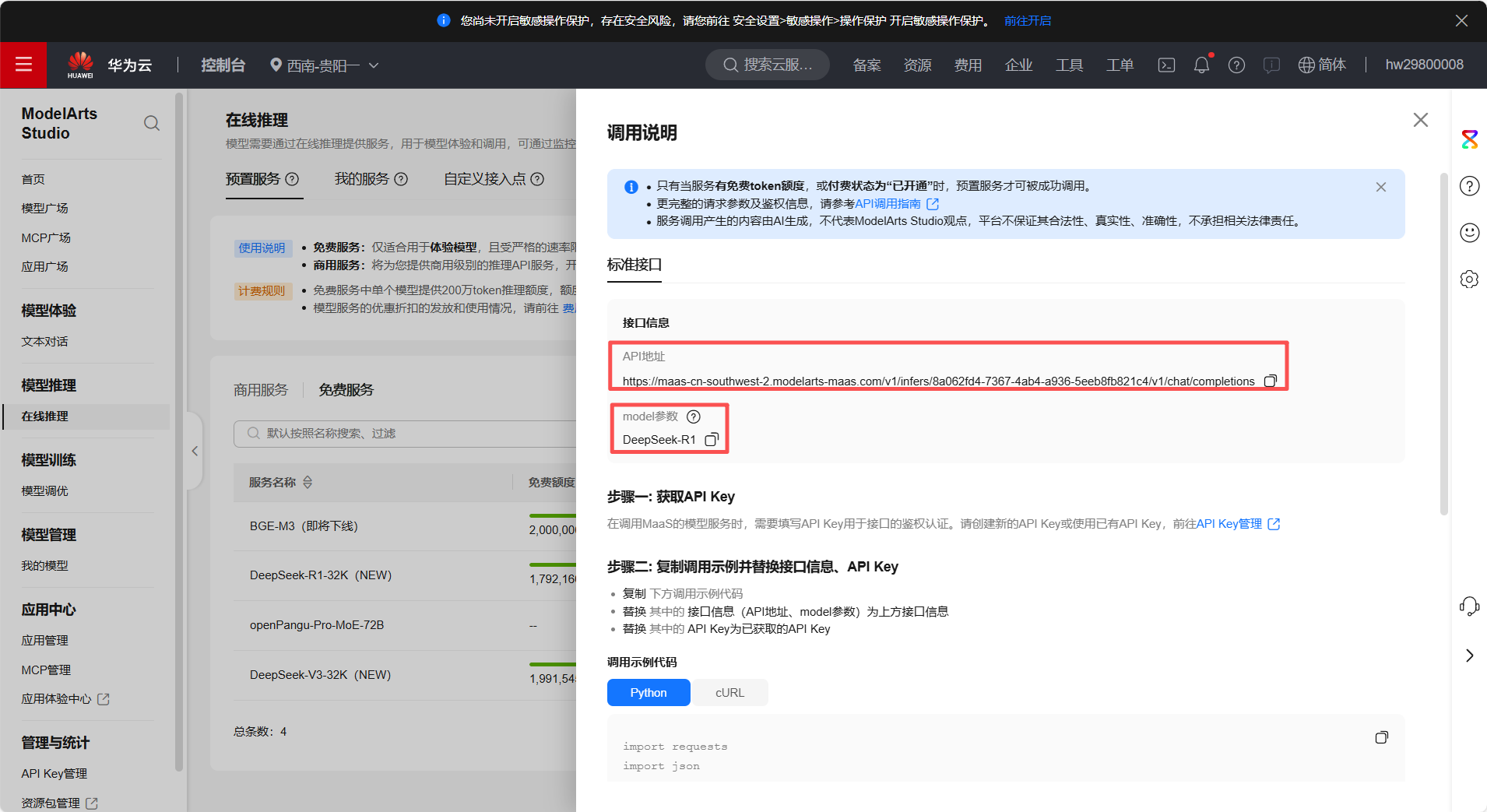Open the customer service headset icon

(1470, 606)
